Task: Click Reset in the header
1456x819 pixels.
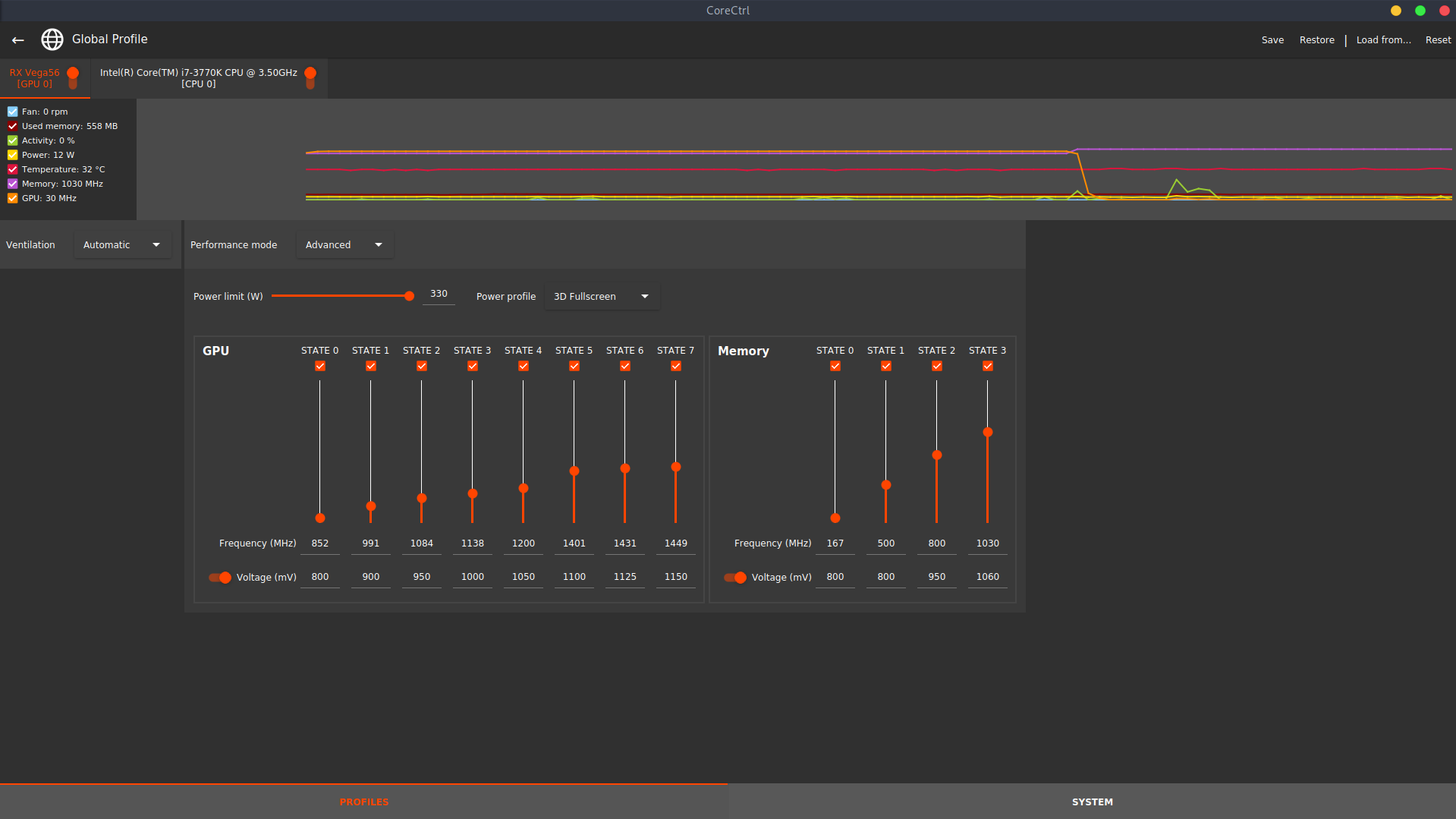Action: pos(1438,40)
